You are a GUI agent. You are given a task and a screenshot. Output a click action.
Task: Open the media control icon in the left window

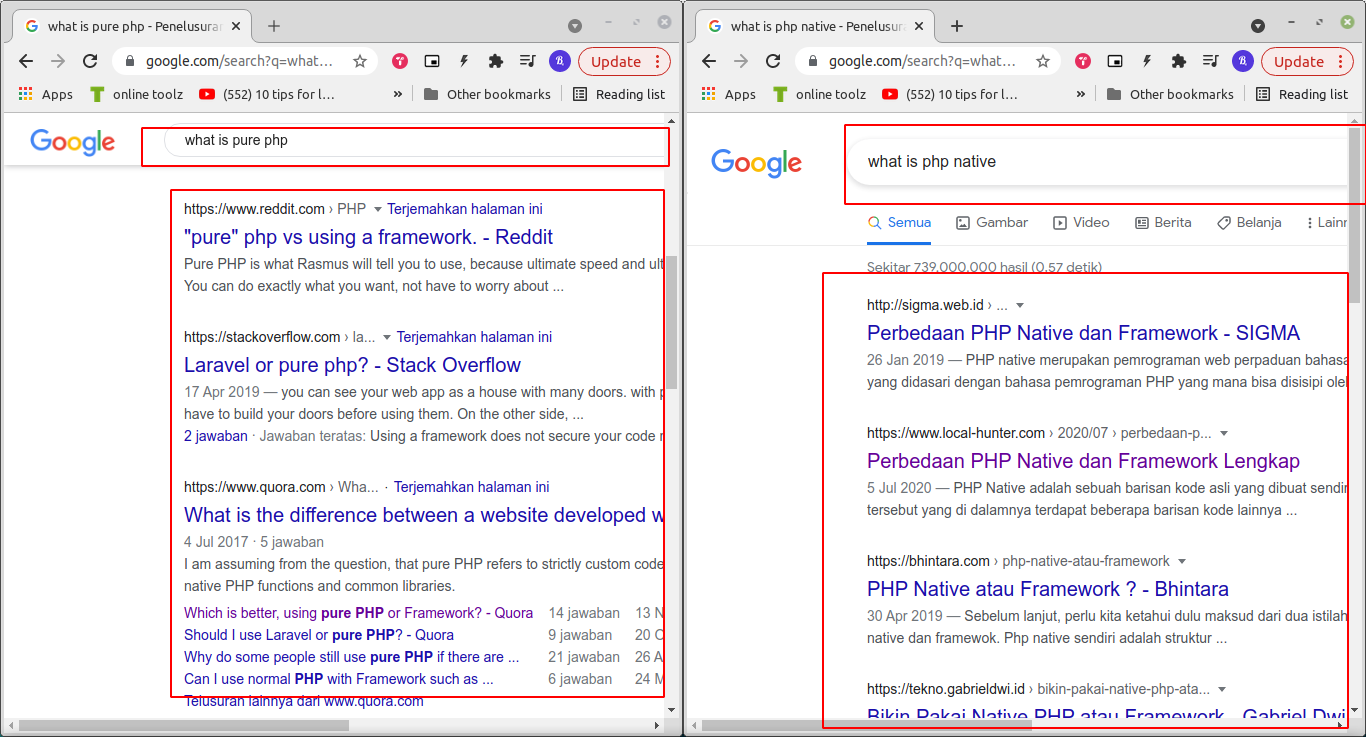[x=528, y=61]
